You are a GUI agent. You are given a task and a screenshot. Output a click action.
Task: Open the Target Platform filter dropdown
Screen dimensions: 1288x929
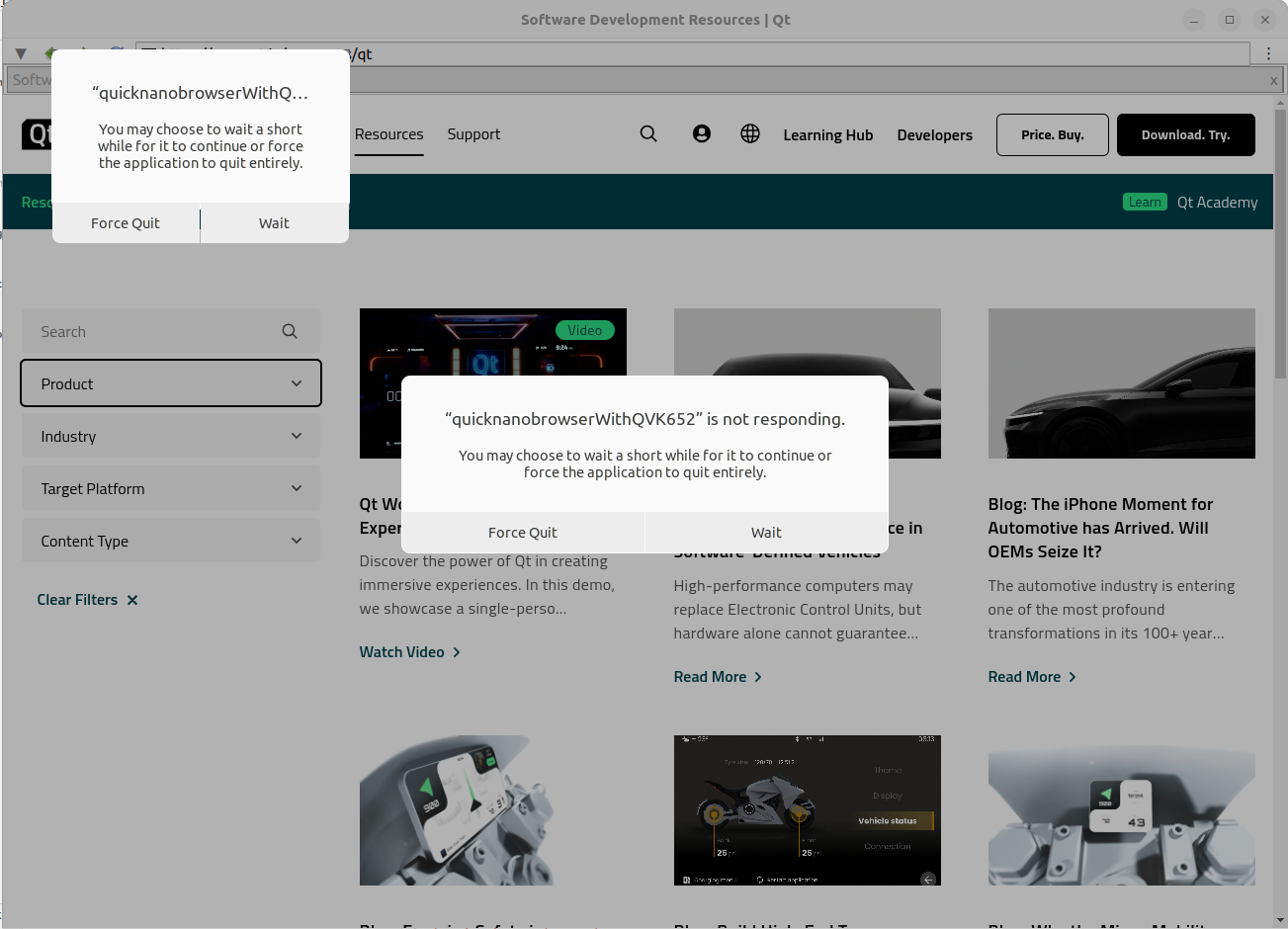click(x=171, y=488)
